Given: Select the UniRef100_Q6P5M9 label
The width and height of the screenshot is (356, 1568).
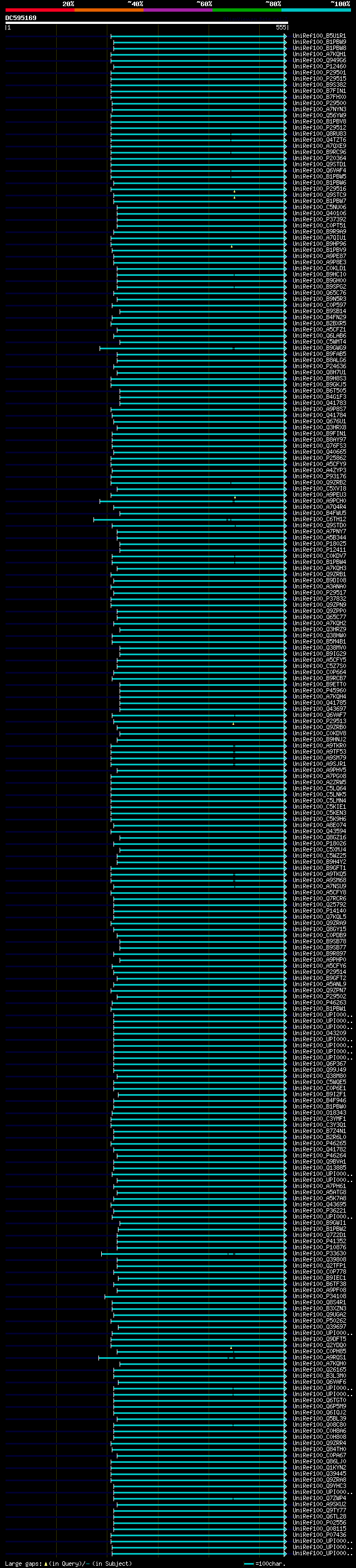Looking at the screenshot, I should pos(319,1406).
